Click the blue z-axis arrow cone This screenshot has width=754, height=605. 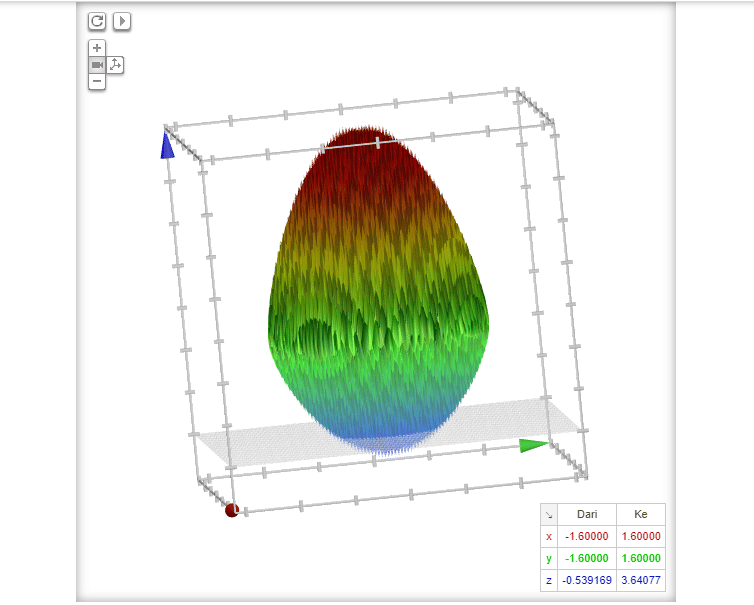point(168,146)
